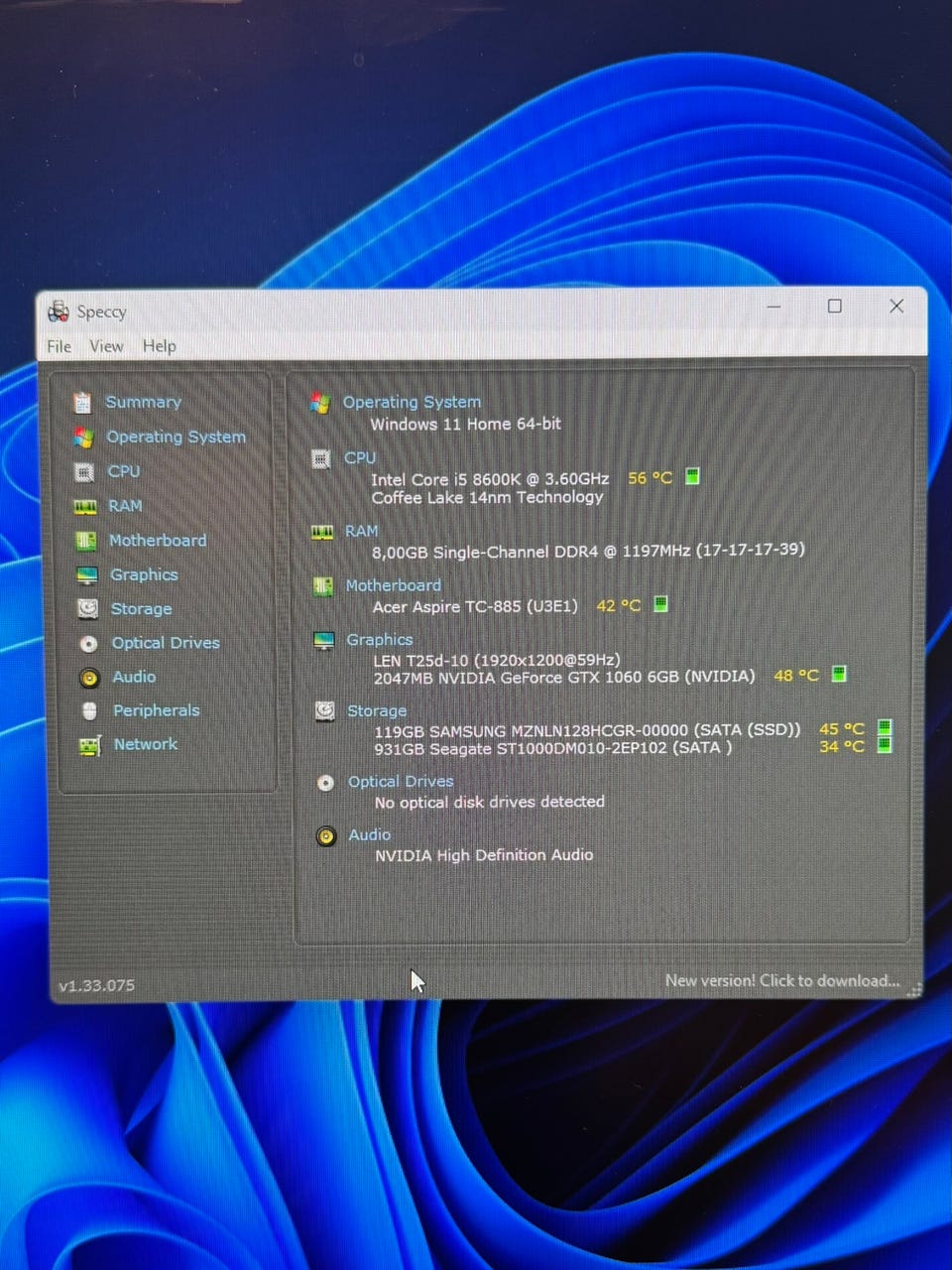Click the Operating System heading link in summary
This screenshot has height=1270, width=952.
click(412, 402)
